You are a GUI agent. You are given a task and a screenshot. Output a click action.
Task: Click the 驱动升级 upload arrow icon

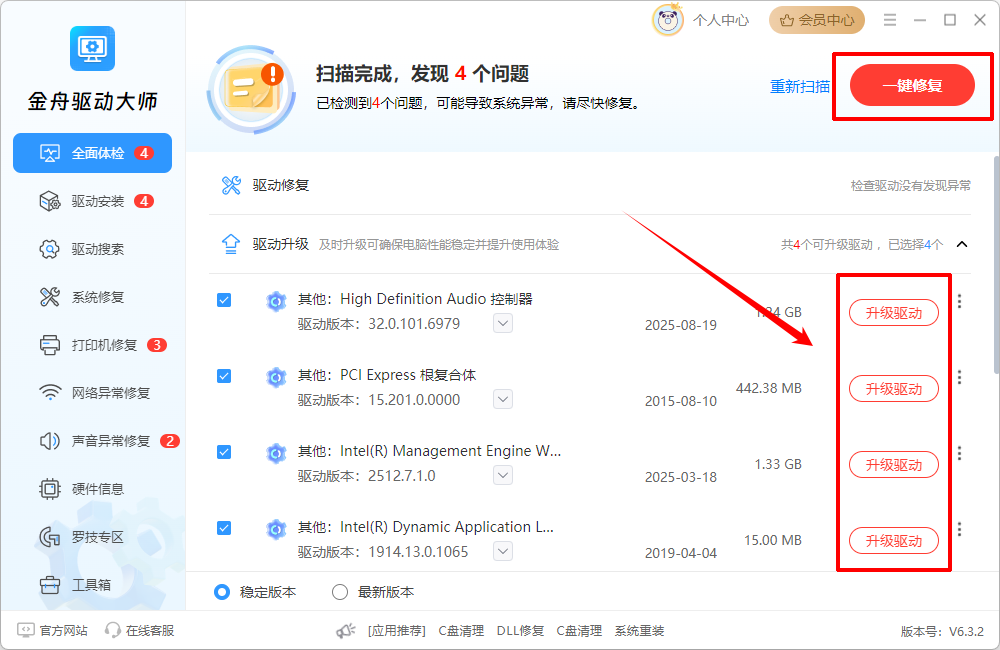coord(230,244)
